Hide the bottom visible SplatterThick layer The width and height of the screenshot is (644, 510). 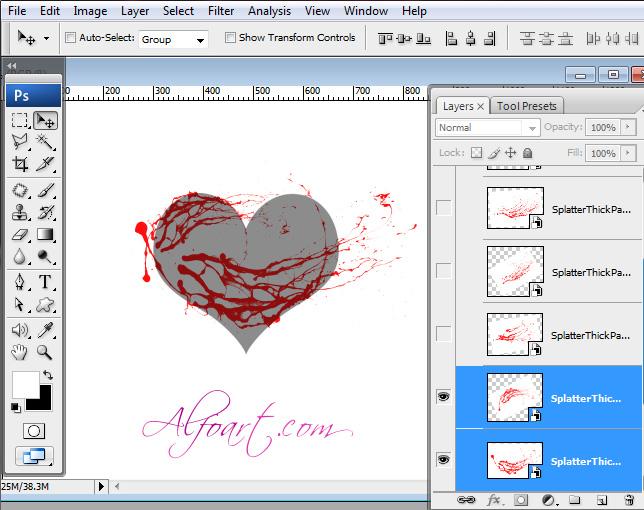point(443,459)
